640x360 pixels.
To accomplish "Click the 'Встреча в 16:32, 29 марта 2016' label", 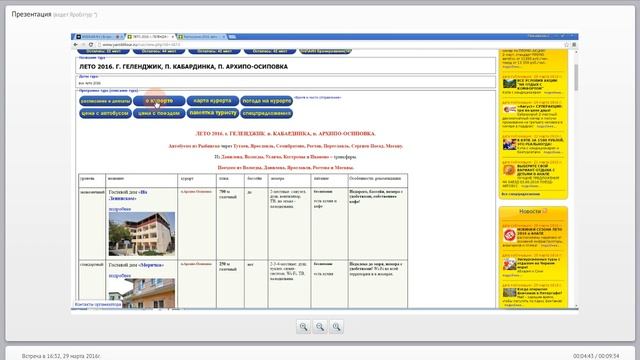I will 61,356.
